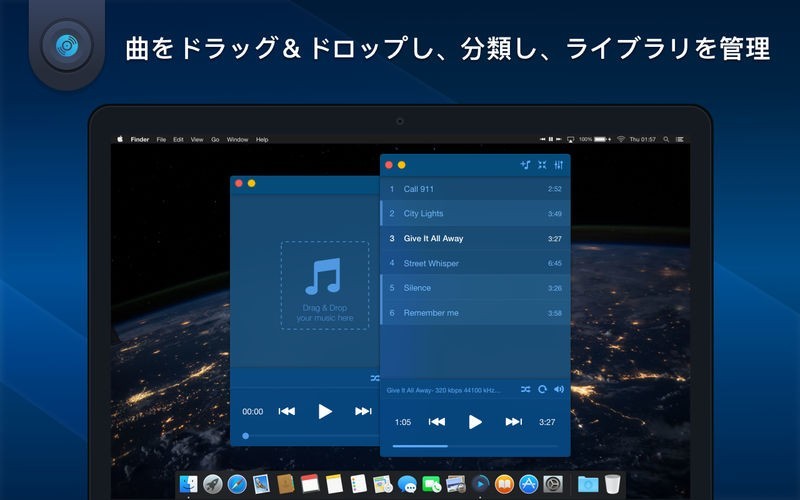Toggle repeat mode in the playlist player

542,389
